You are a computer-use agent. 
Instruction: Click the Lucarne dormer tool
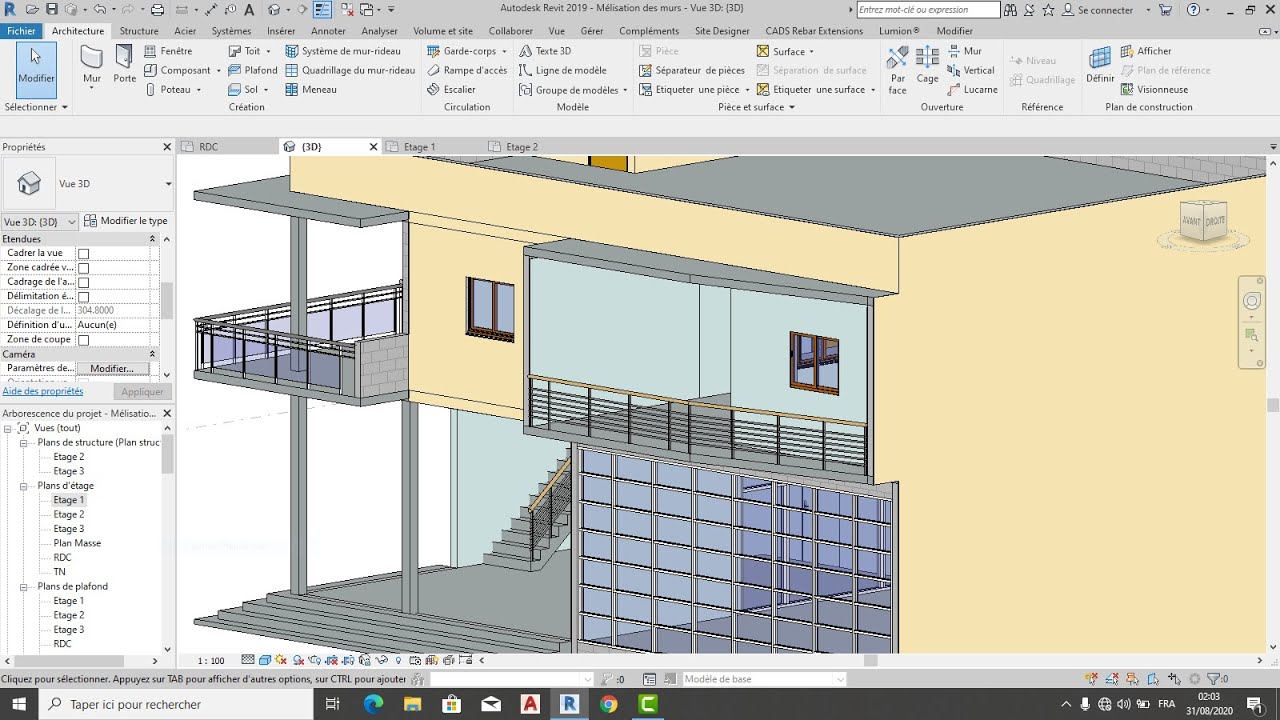972,89
